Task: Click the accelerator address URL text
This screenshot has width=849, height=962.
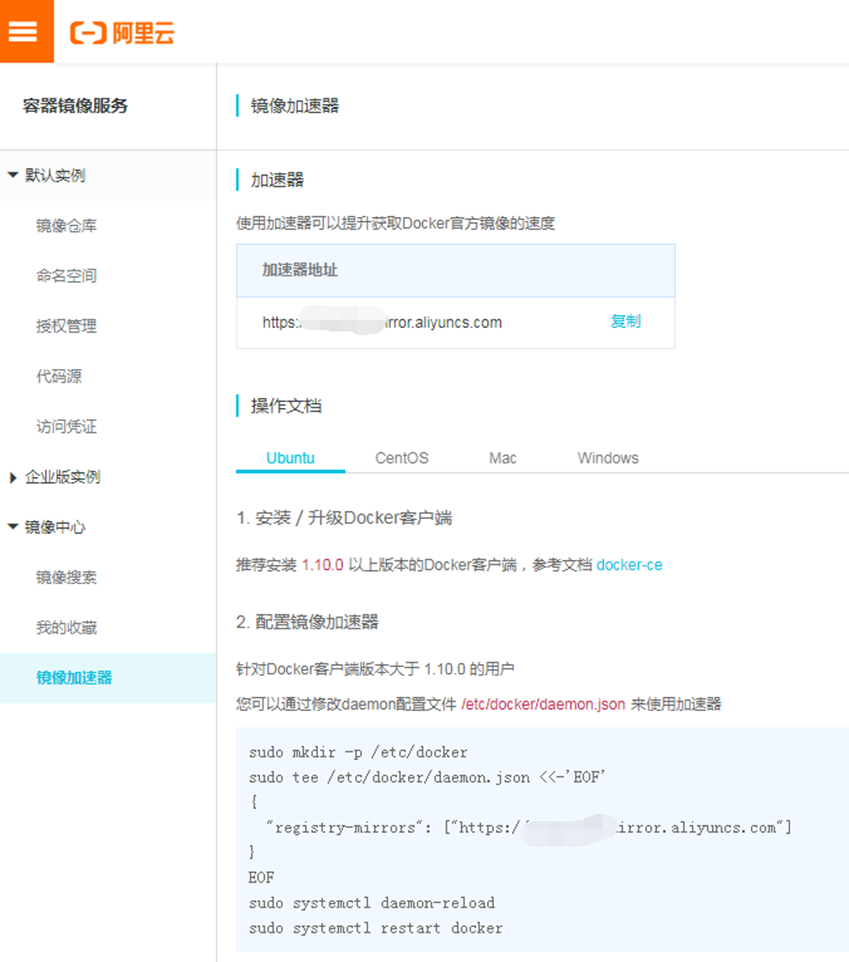Action: 382,323
